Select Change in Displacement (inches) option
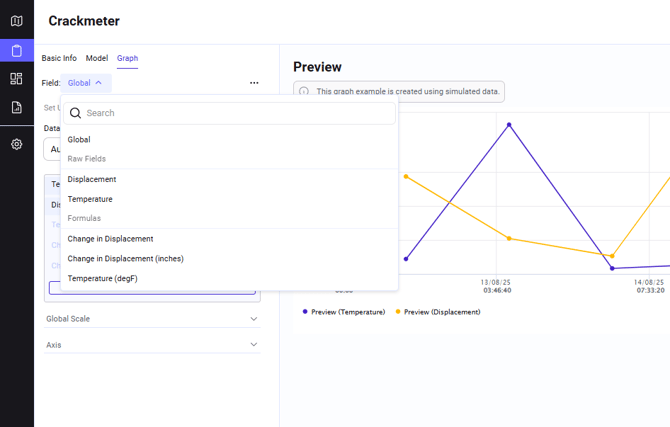 (125, 258)
